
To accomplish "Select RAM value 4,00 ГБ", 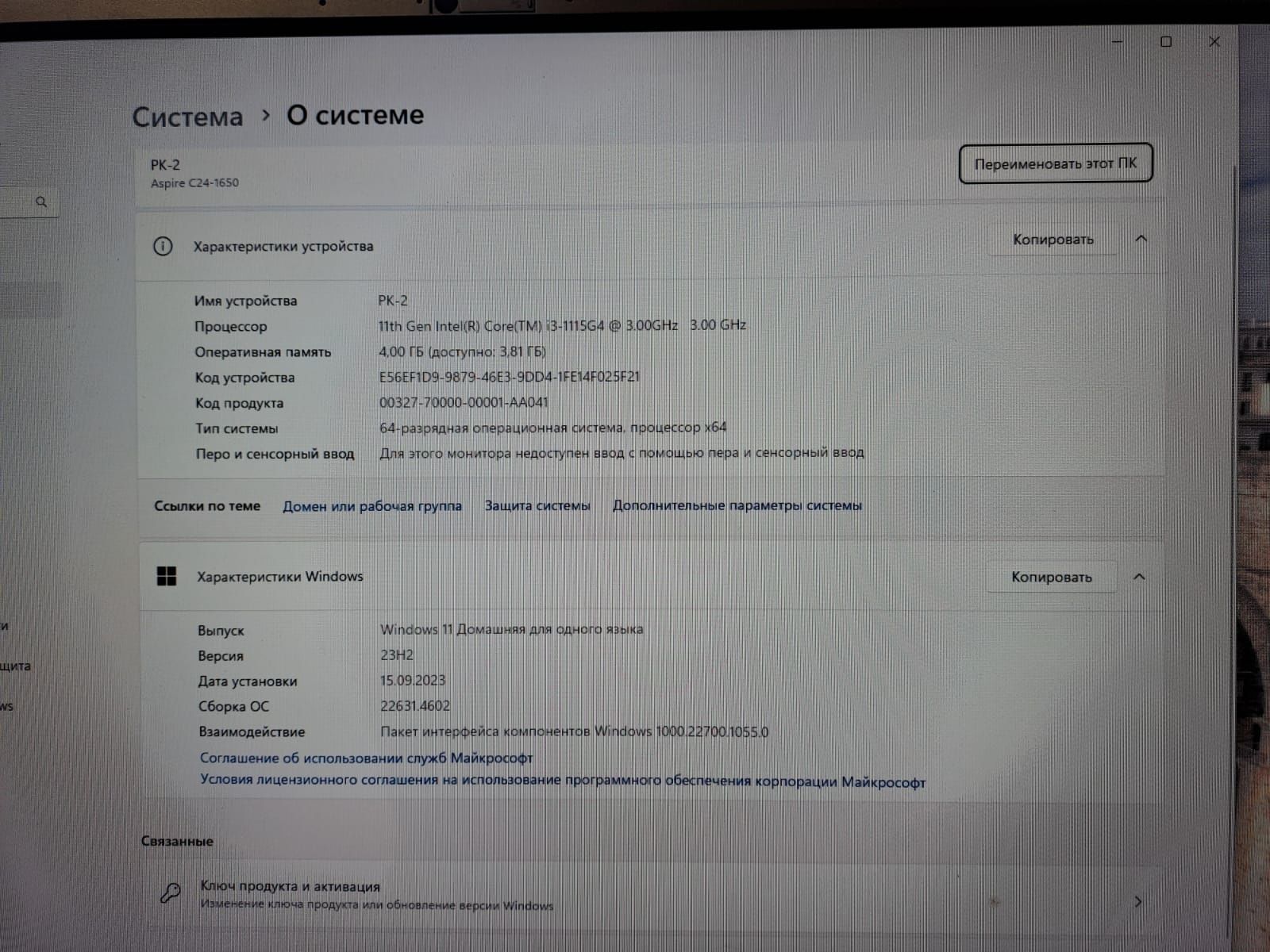I will (x=462, y=351).
